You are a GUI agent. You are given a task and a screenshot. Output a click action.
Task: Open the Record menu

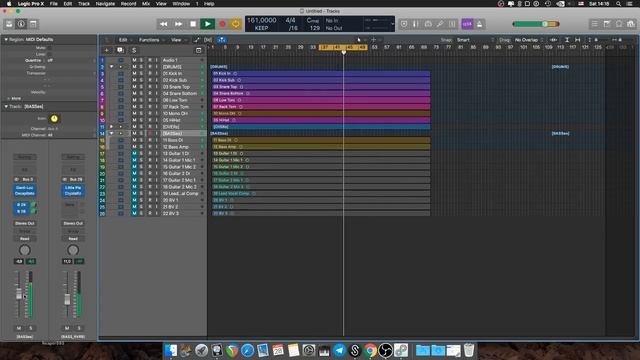128,4
